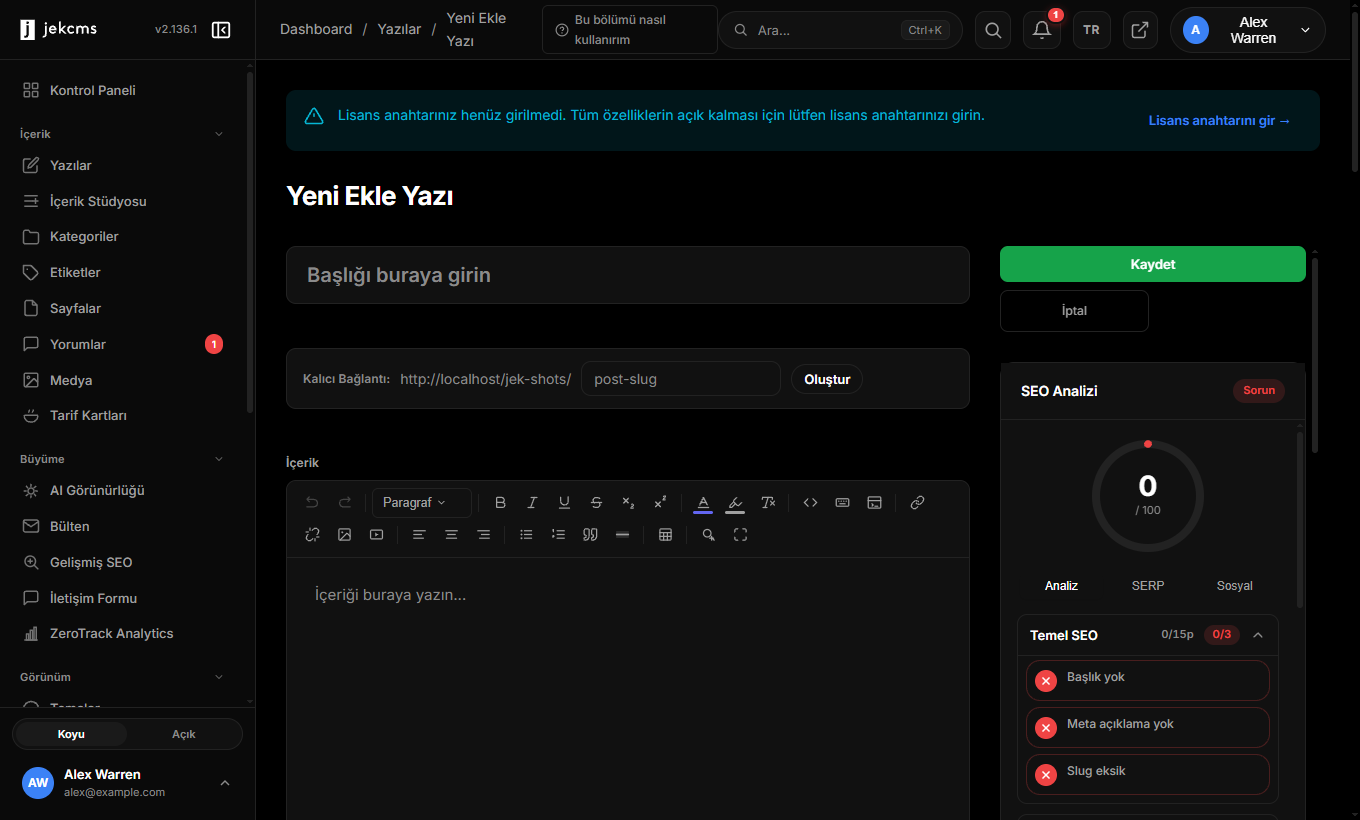The image size is (1360, 820).
Task: Collapse the Büyüme sidebar section
Action: point(220,459)
